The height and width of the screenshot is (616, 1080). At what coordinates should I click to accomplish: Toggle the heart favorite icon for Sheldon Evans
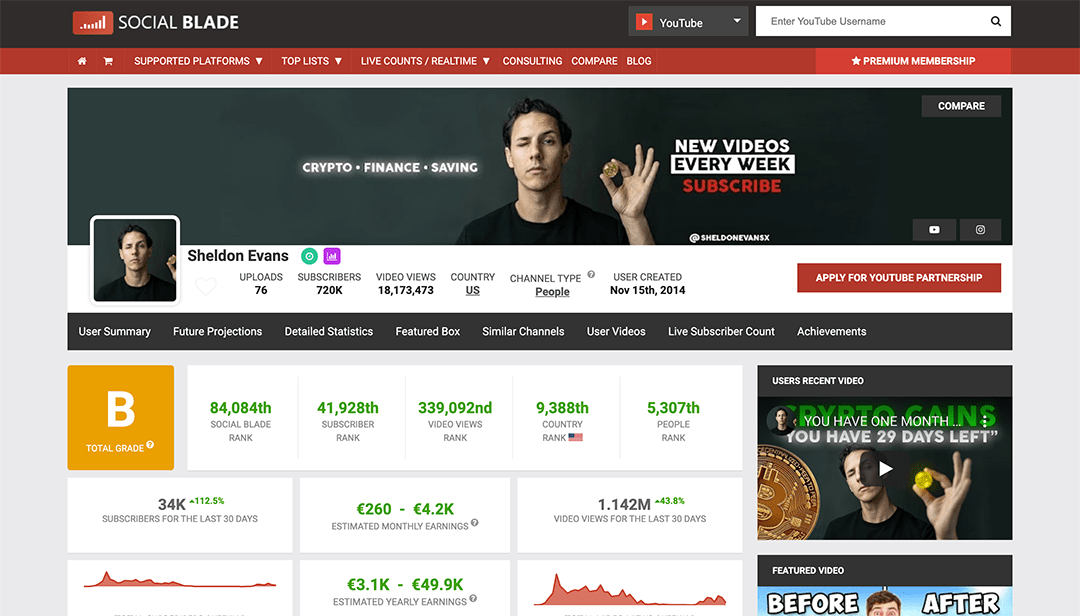point(205,286)
